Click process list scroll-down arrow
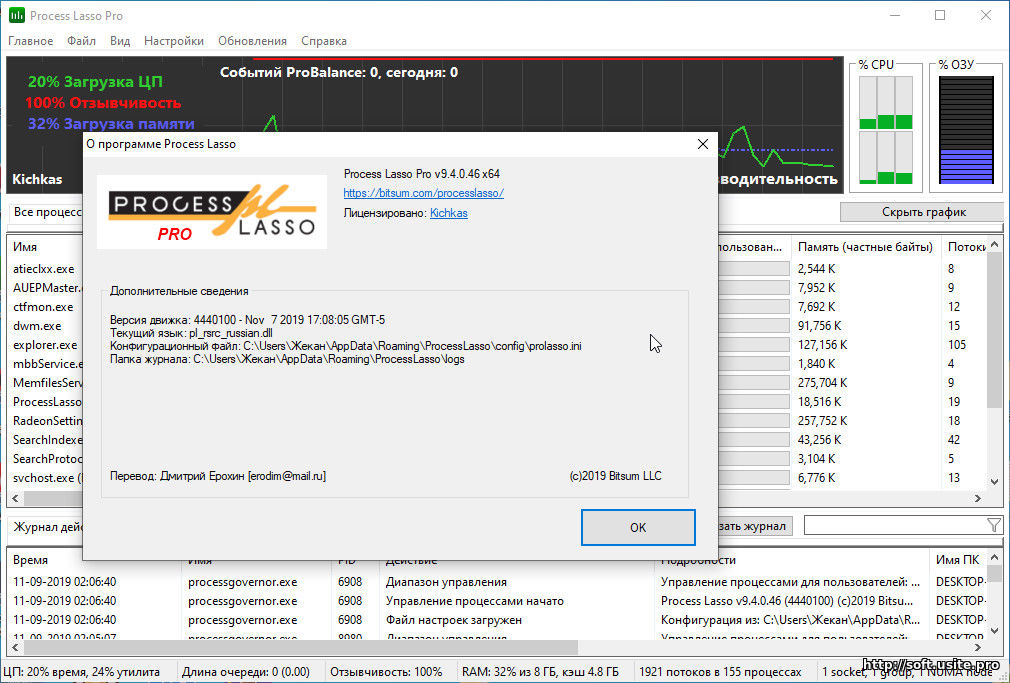 point(995,481)
